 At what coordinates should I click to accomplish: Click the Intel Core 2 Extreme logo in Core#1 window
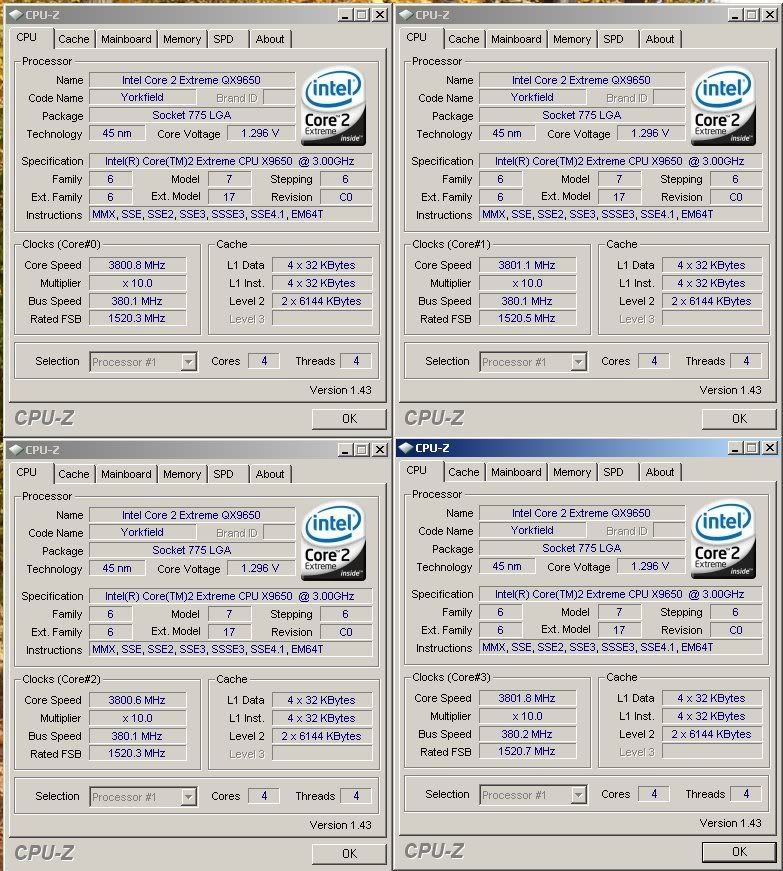723,106
